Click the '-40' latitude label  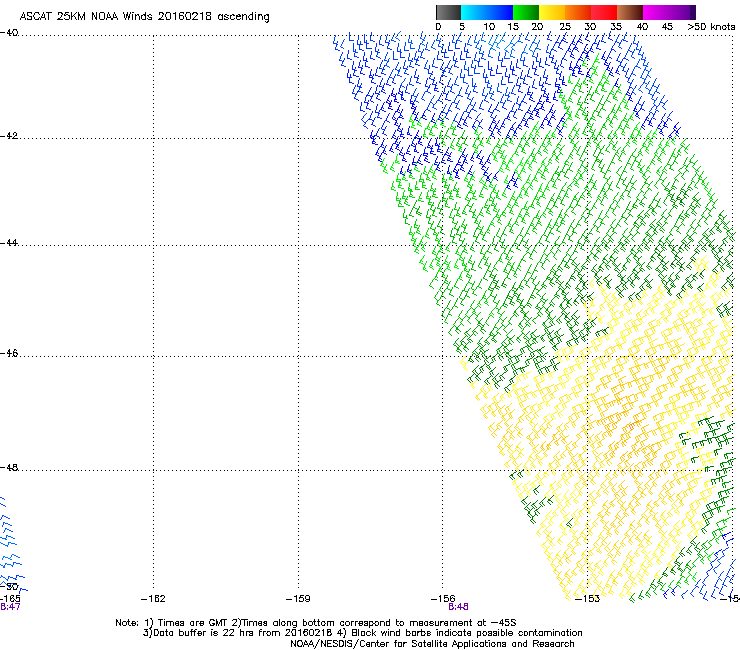(9, 33)
